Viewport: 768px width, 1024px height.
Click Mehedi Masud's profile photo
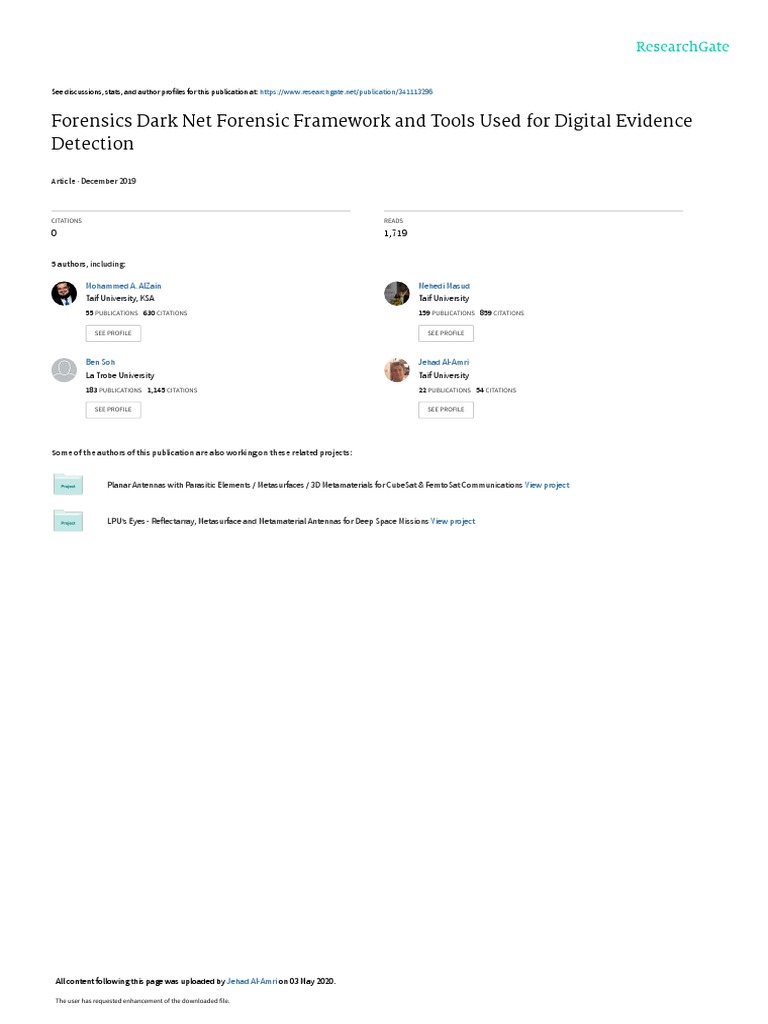396,293
